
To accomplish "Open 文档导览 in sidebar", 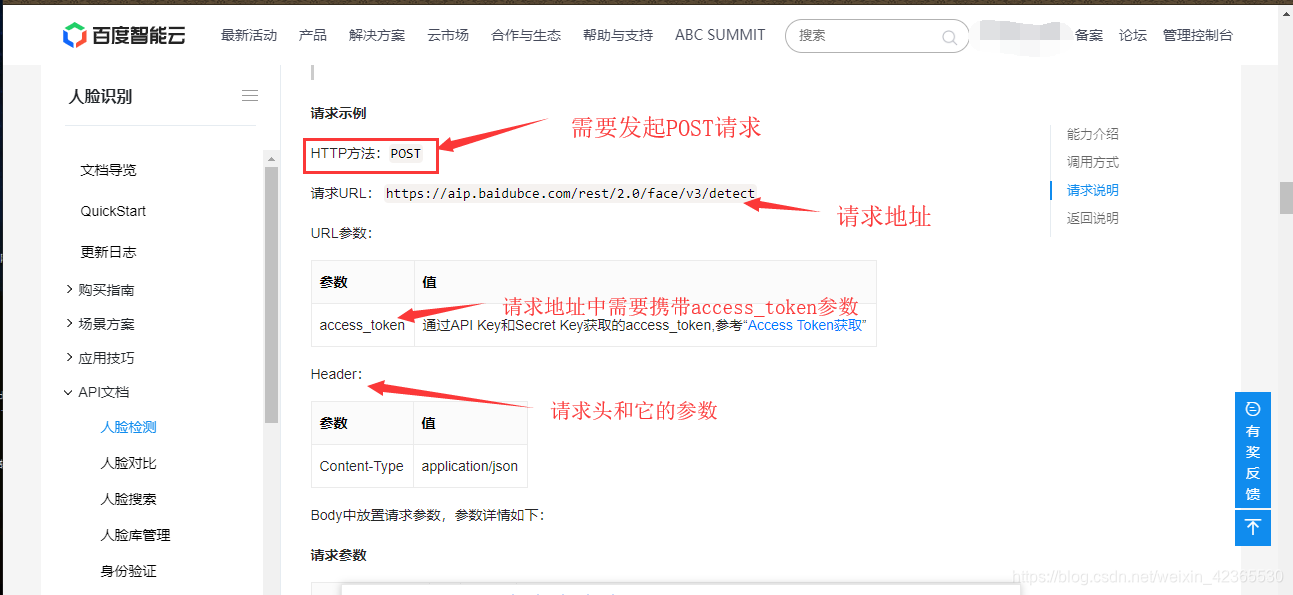I will (108, 170).
